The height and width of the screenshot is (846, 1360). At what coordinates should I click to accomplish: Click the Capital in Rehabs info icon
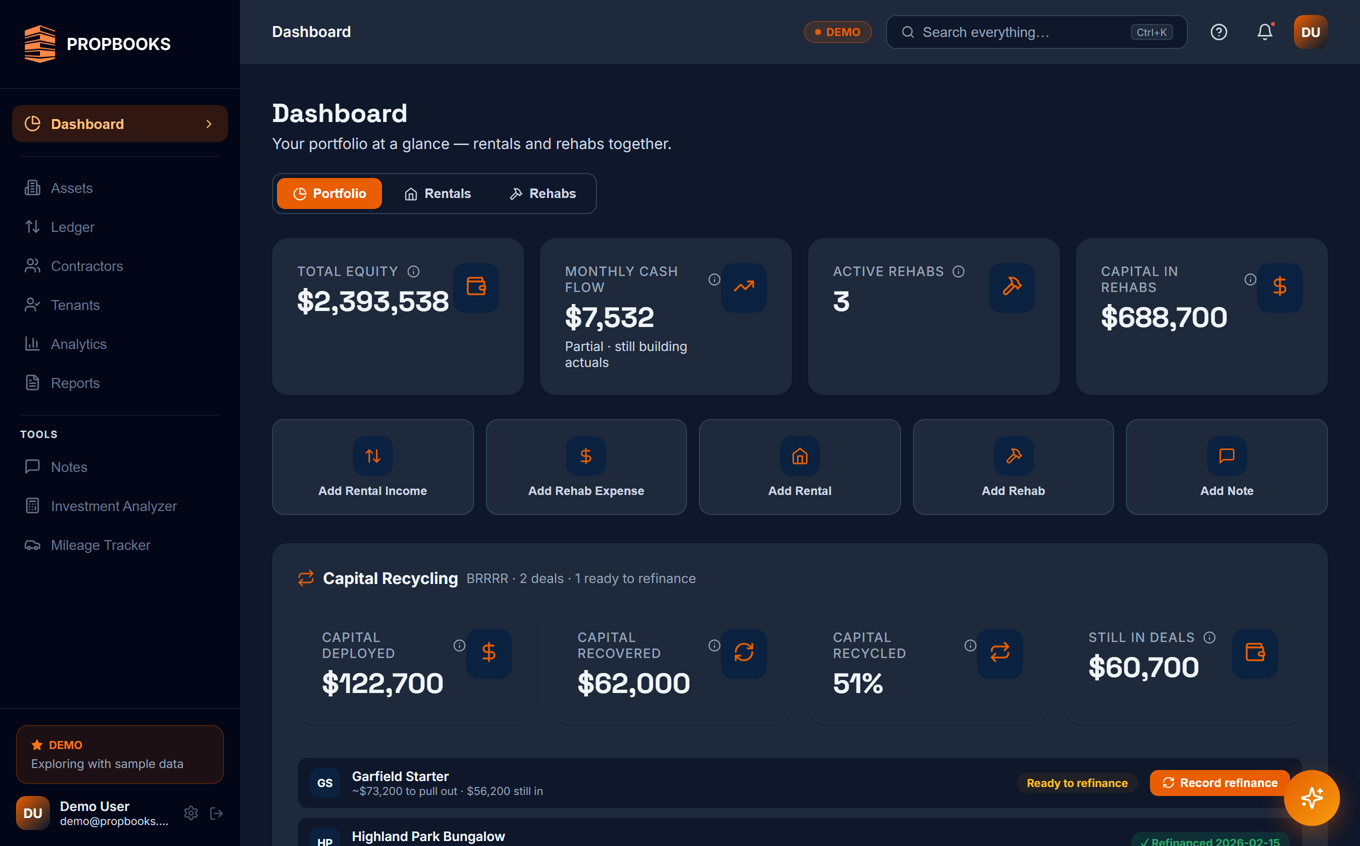pyautogui.click(x=1250, y=279)
